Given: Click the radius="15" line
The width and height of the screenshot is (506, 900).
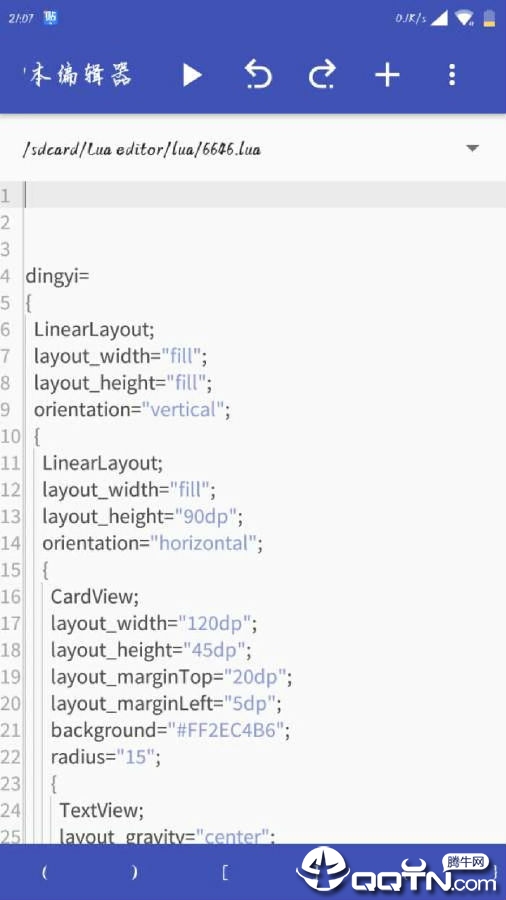Looking at the screenshot, I should click(x=106, y=757).
